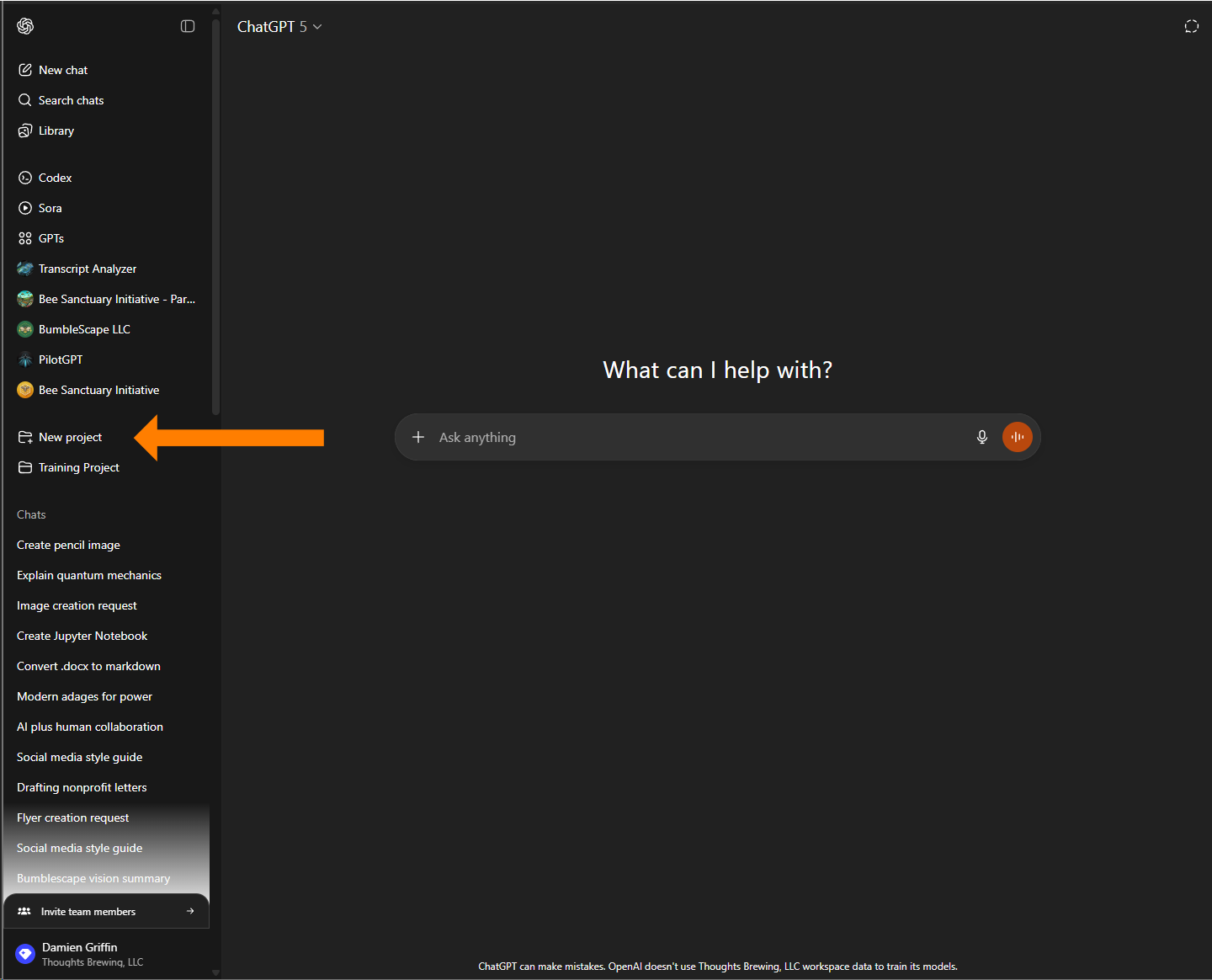
Task: Collapse the sidebar using the panel toggle
Action: pos(188,26)
